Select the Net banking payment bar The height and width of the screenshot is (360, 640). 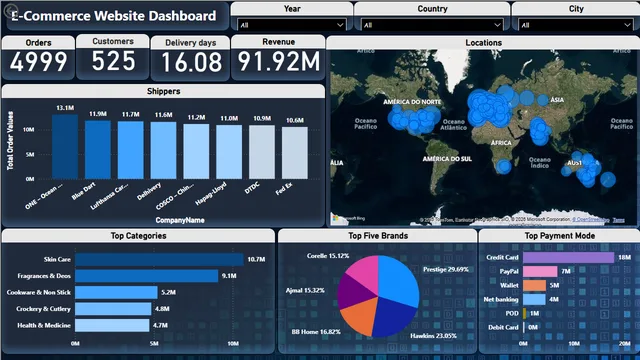click(x=534, y=299)
